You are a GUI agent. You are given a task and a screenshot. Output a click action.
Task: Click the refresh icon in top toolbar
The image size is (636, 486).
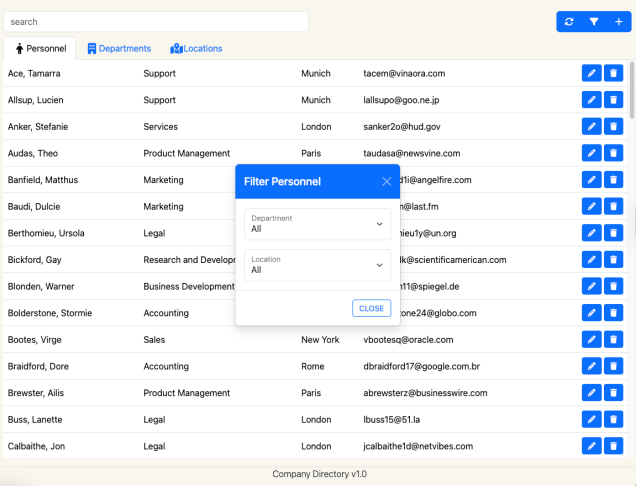tap(569, 22)
